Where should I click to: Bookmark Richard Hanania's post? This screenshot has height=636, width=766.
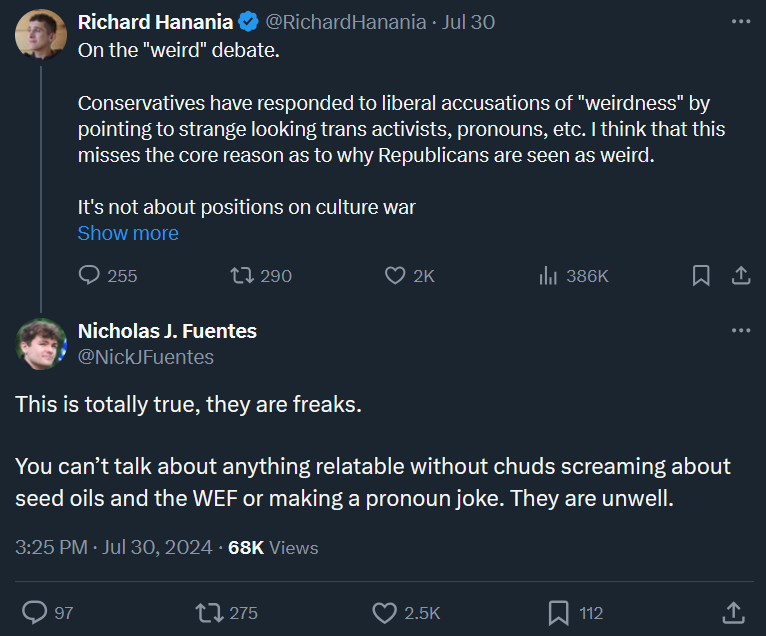[x=701, y=276]
